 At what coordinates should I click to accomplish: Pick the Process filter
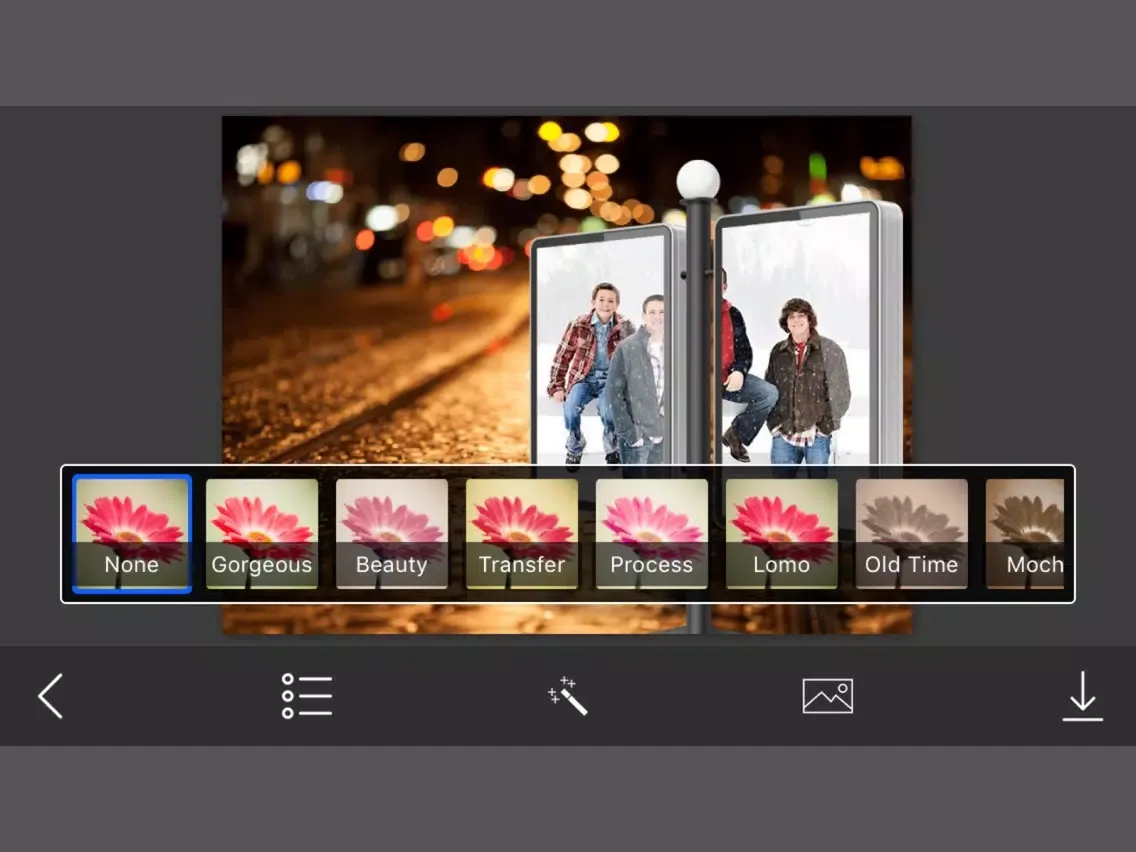[x=652, y=534]
